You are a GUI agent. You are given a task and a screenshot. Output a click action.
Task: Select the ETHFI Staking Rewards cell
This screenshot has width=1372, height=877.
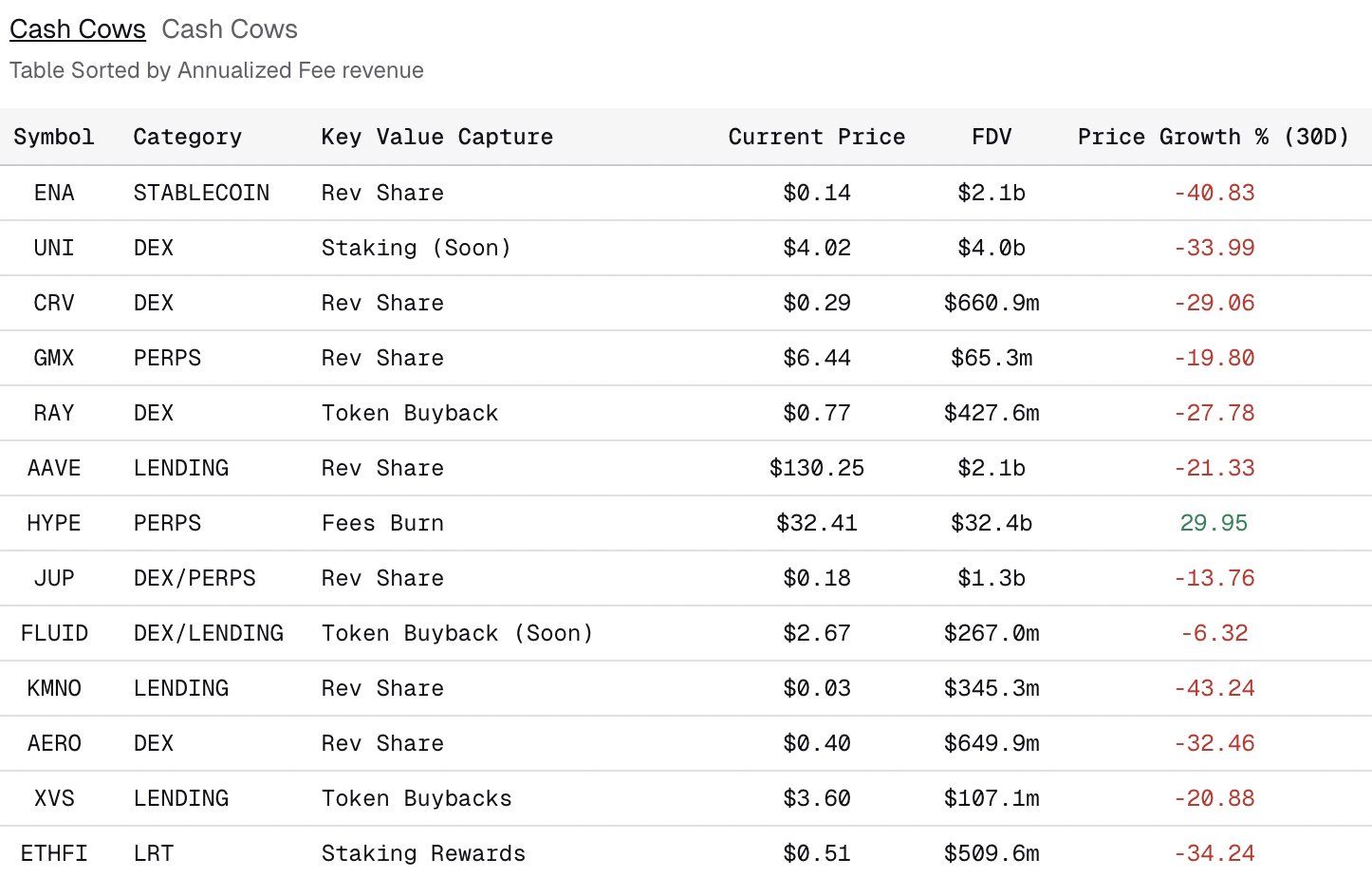(423, 853)
